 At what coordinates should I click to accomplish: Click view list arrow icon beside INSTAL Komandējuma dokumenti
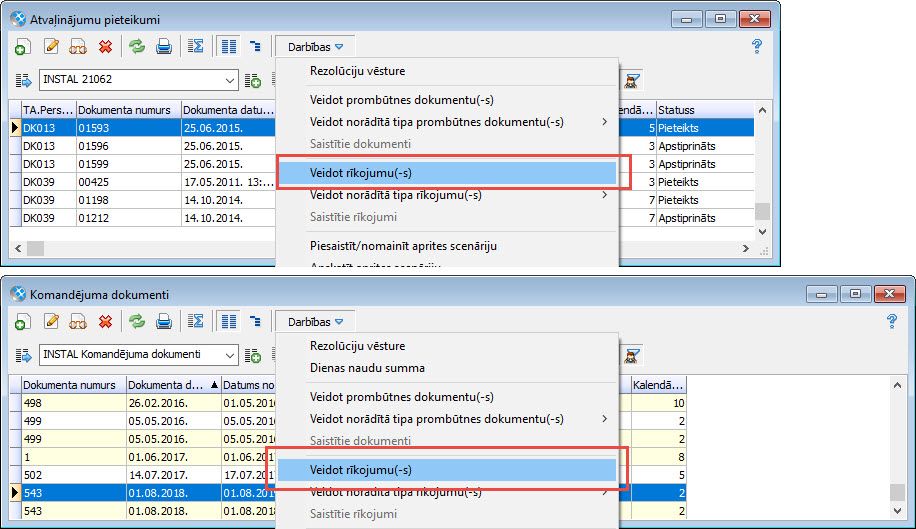[x=23, y=356]
